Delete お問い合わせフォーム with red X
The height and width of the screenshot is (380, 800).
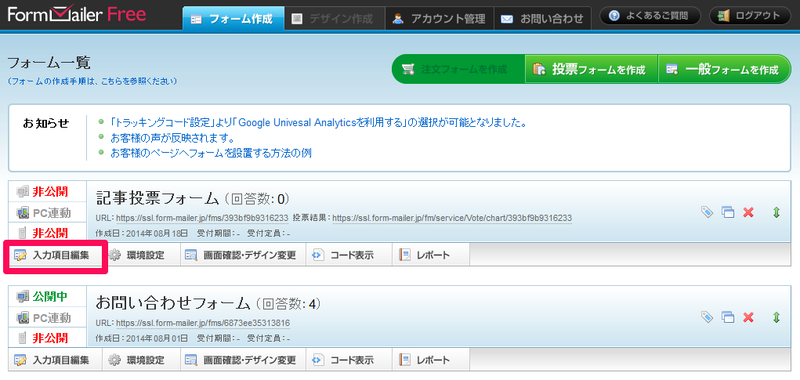[749, 317]
